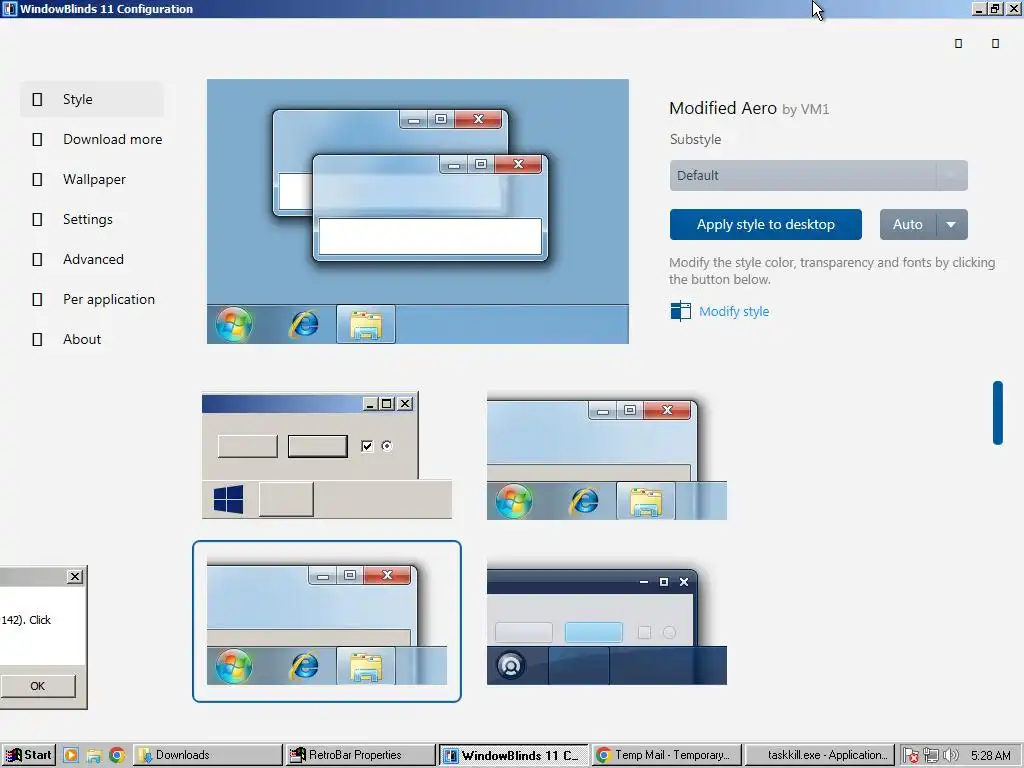Image resolution: width=1024 pixels, height=768 pixels.
Task: Click the Style sidebar icon
Action: [x=37, y=99]
